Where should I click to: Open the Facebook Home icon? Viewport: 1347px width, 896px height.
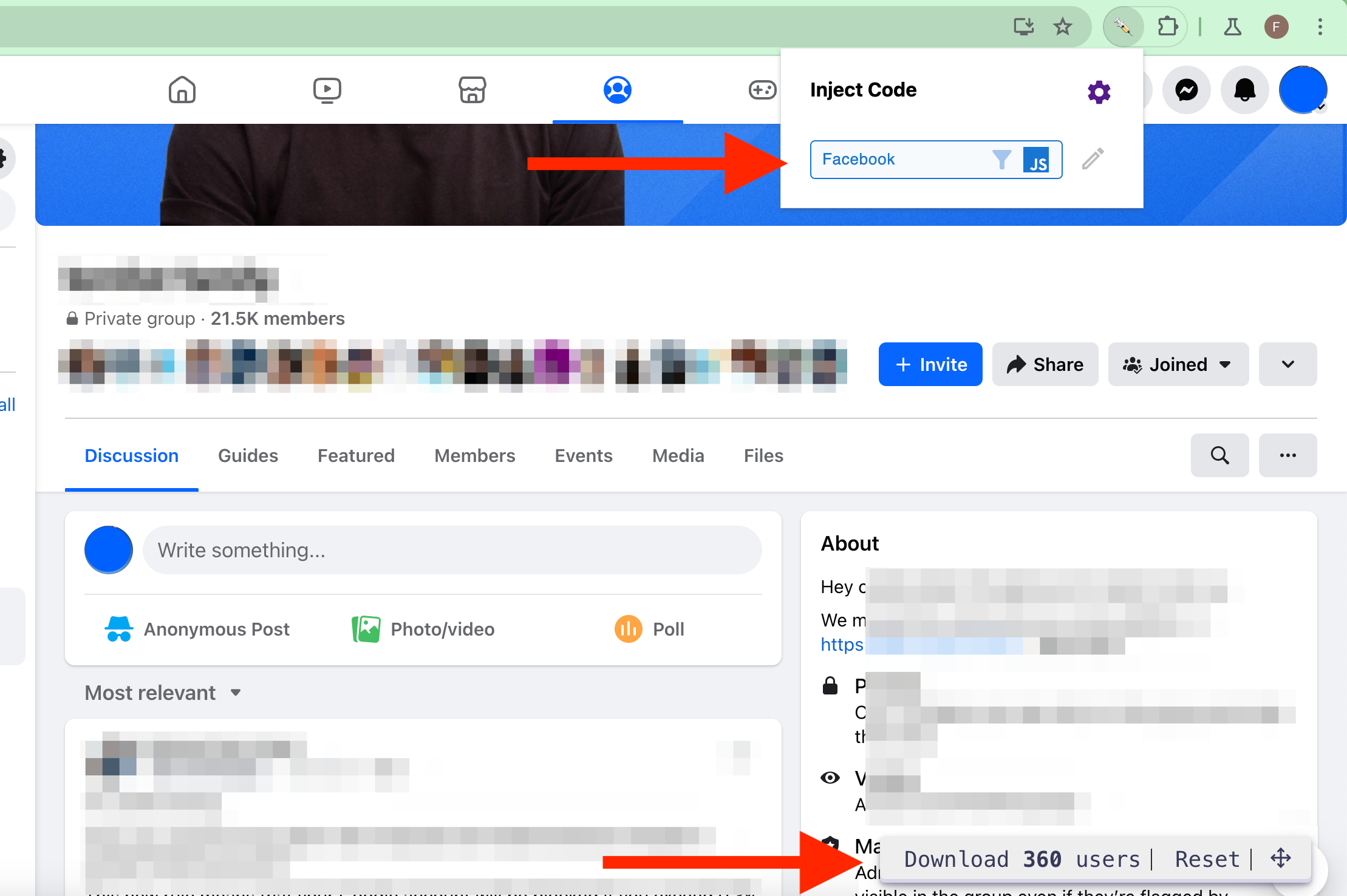[182, 90]
